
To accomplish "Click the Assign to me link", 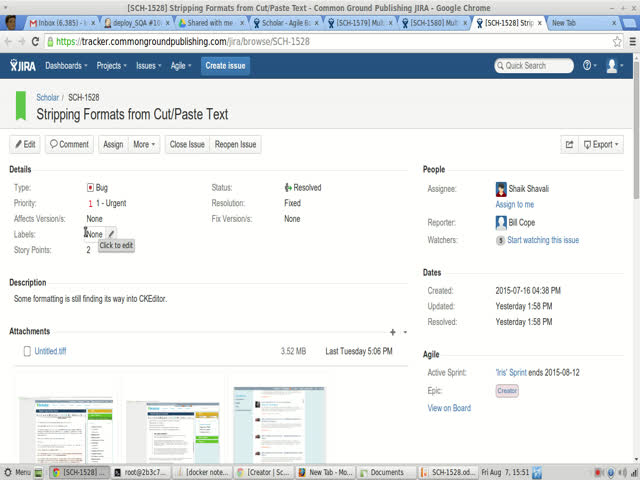I will point(514,204).
